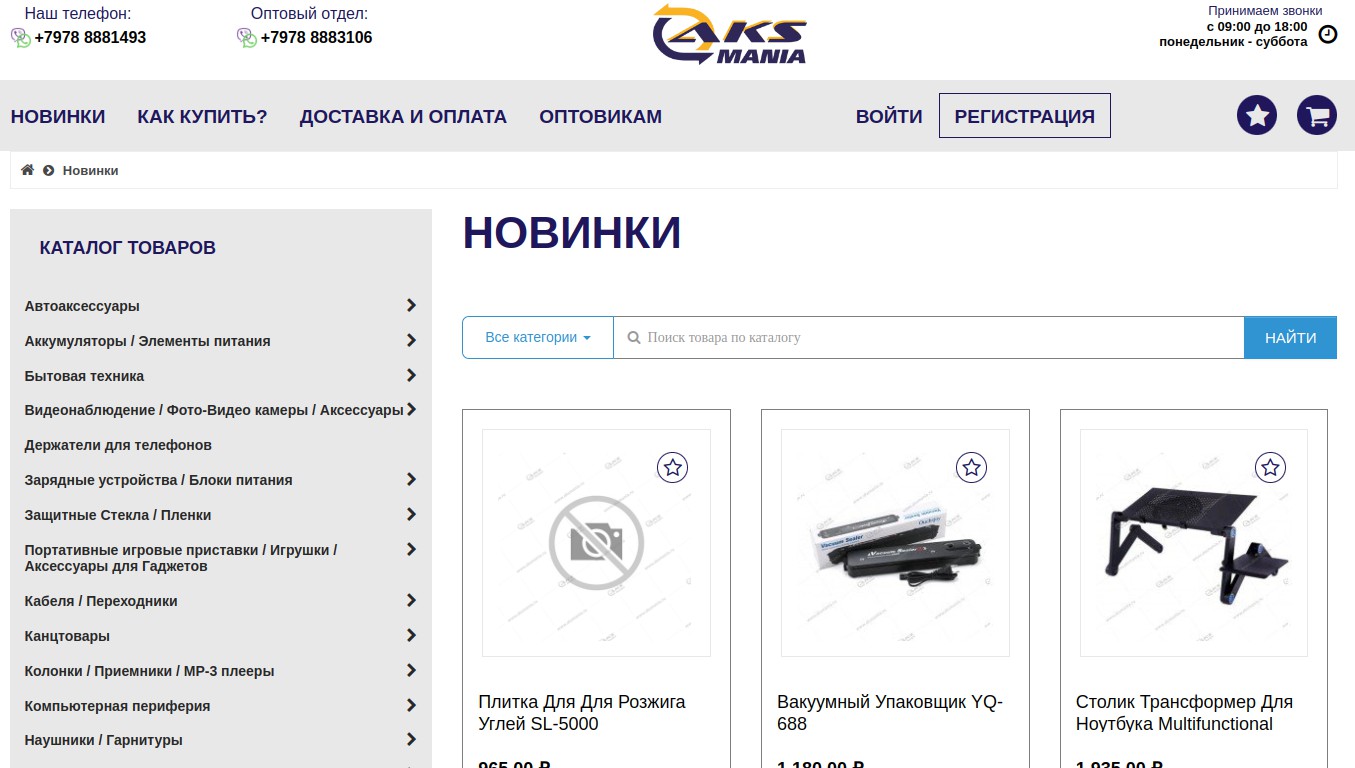Call the wholesale number +7978 8883106

pos(316,38)
